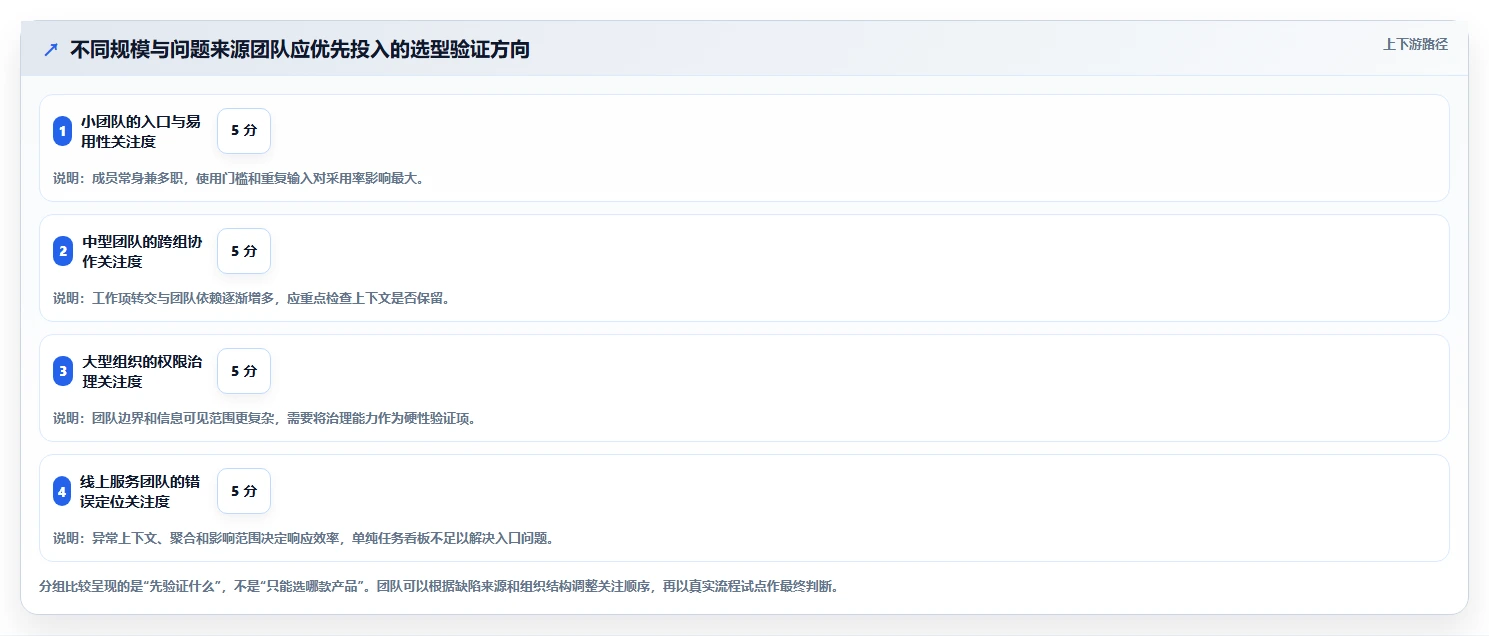Viewport: 1489px width, 636px height.
Task: Click the 5 分 score for 中型团队
Action: pyautogui.click(x=244, y=251)
